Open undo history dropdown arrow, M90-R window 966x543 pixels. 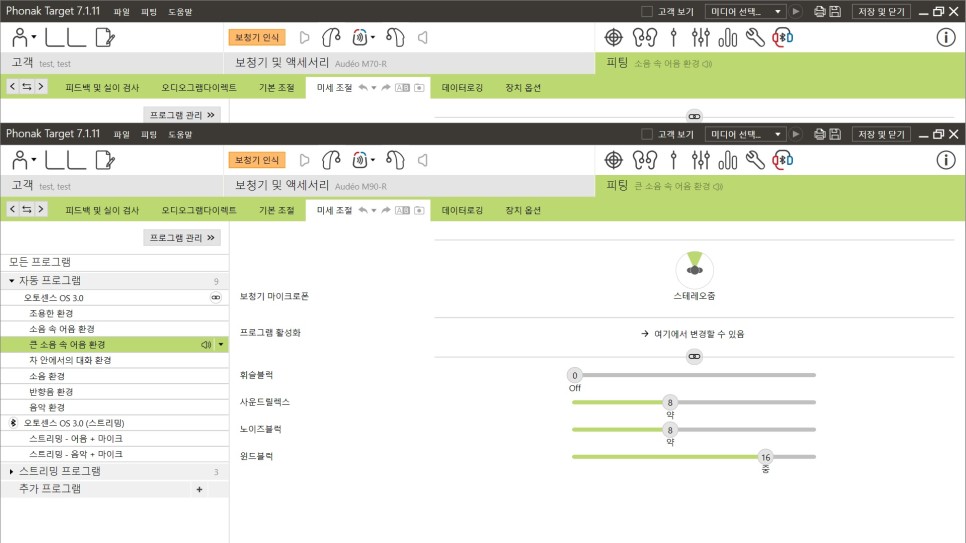pos(373,210)
